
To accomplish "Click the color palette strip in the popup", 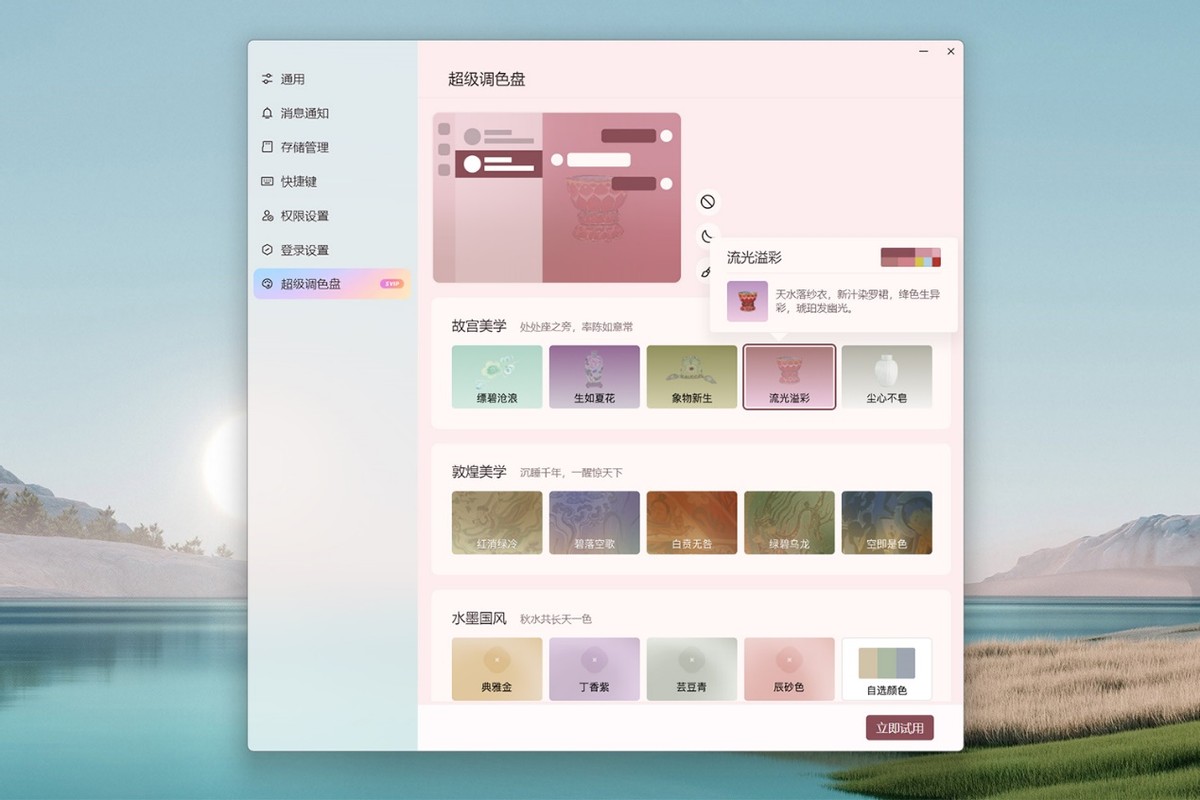I will 912,258.
